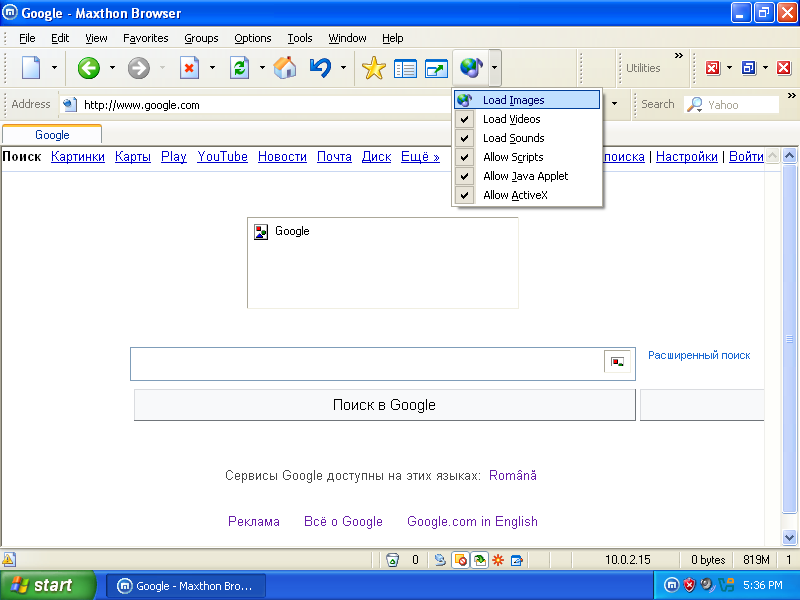Select the Google tab
800x600 pixels.
tap(52, 135)
